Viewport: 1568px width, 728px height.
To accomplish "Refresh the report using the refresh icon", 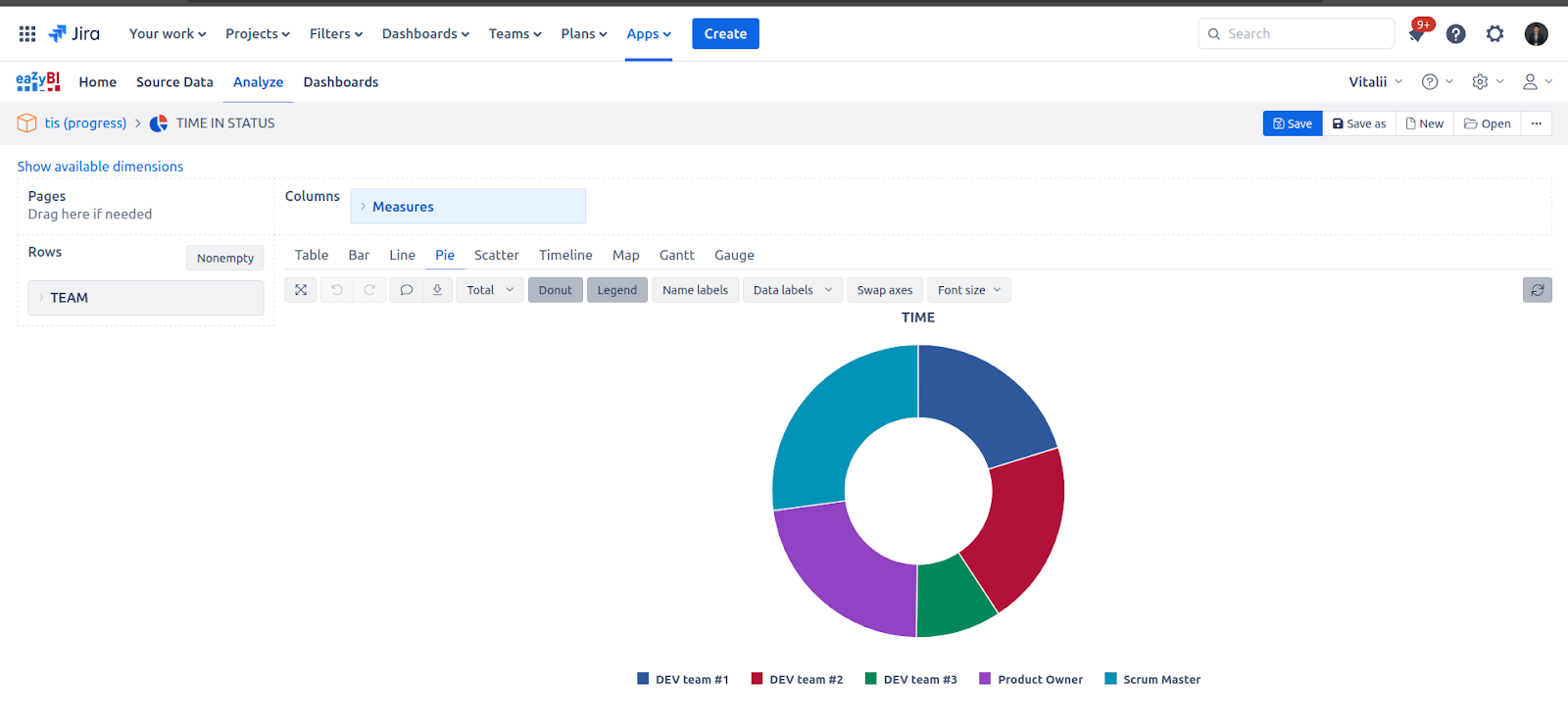I will click(x=1538, y=290).
